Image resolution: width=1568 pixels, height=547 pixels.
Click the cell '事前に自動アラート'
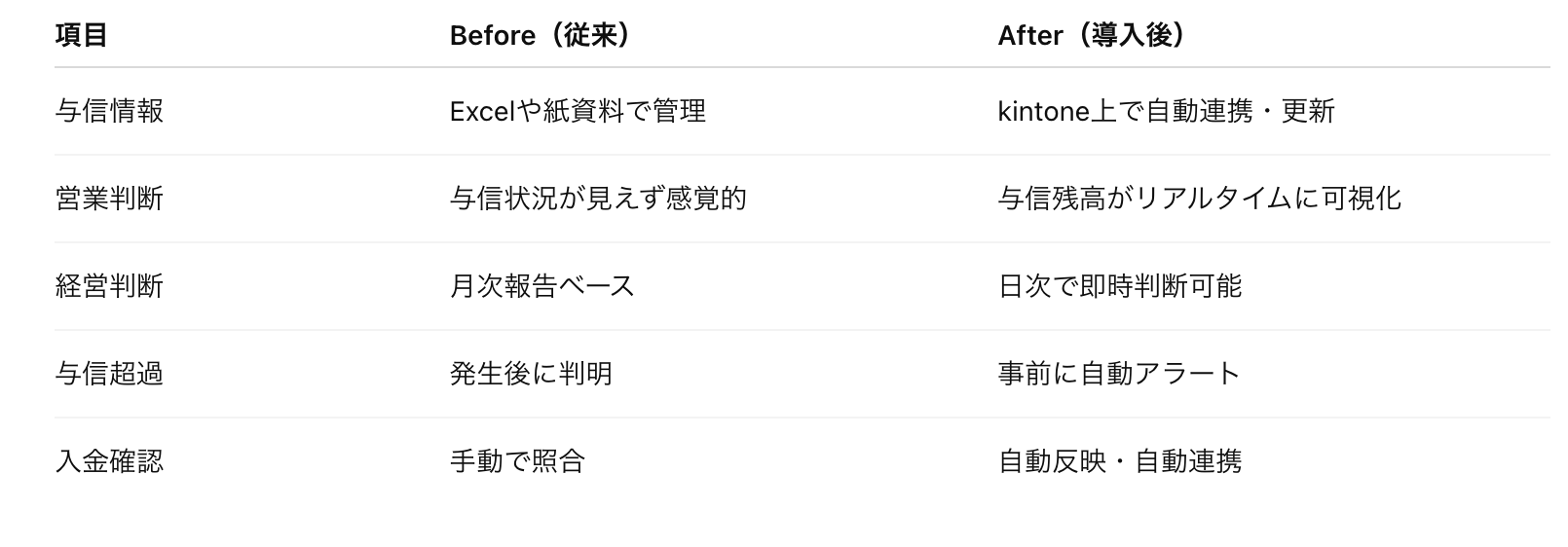coord(1119,375)
